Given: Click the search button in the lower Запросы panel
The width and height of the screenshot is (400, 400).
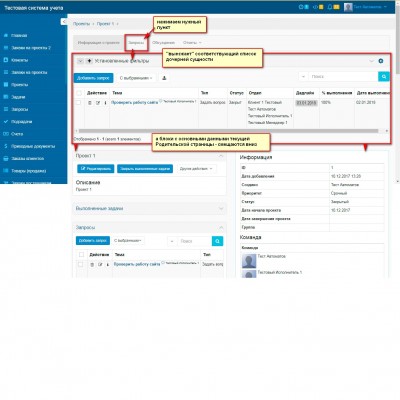Looking at the screenshot, I should (217, 241).
